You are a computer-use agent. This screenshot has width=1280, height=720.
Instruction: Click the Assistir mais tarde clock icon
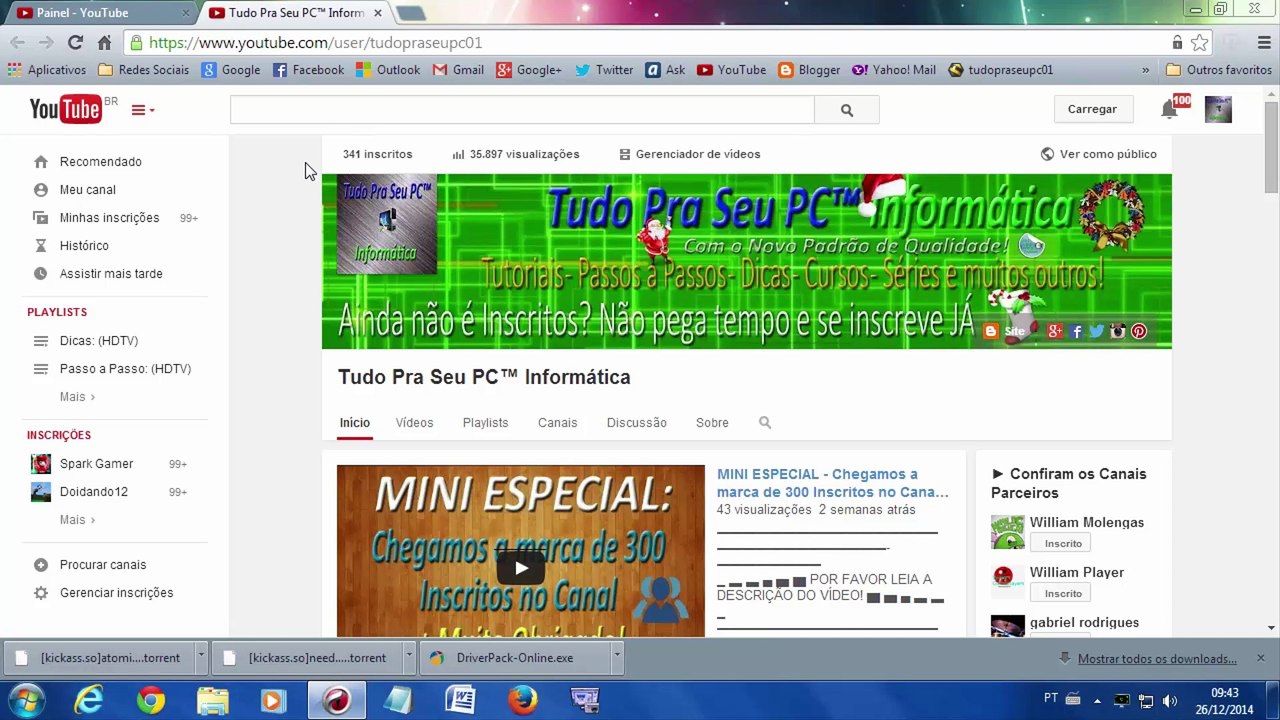pos(41,274)
